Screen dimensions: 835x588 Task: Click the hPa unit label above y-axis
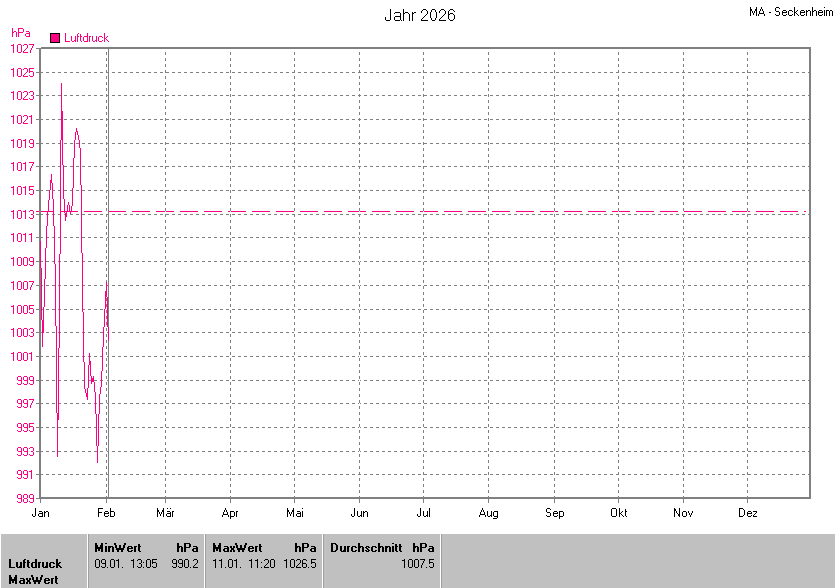pos(20,33)
